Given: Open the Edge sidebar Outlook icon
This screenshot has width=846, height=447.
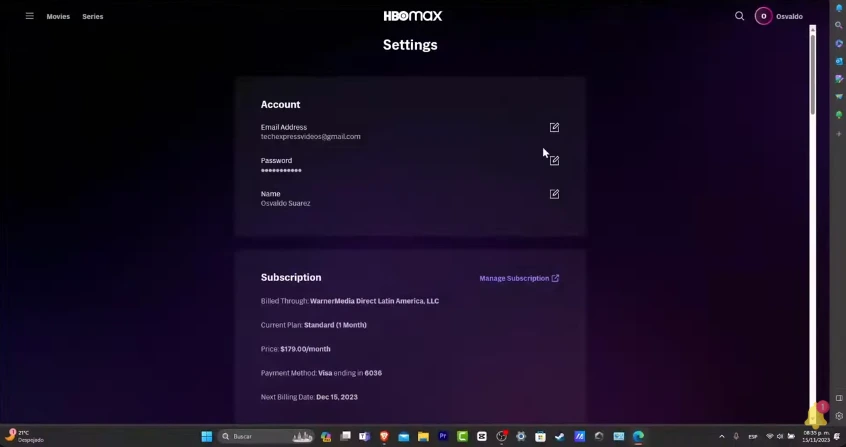Looking at the screenshot, I should click(x=839, y=61).
